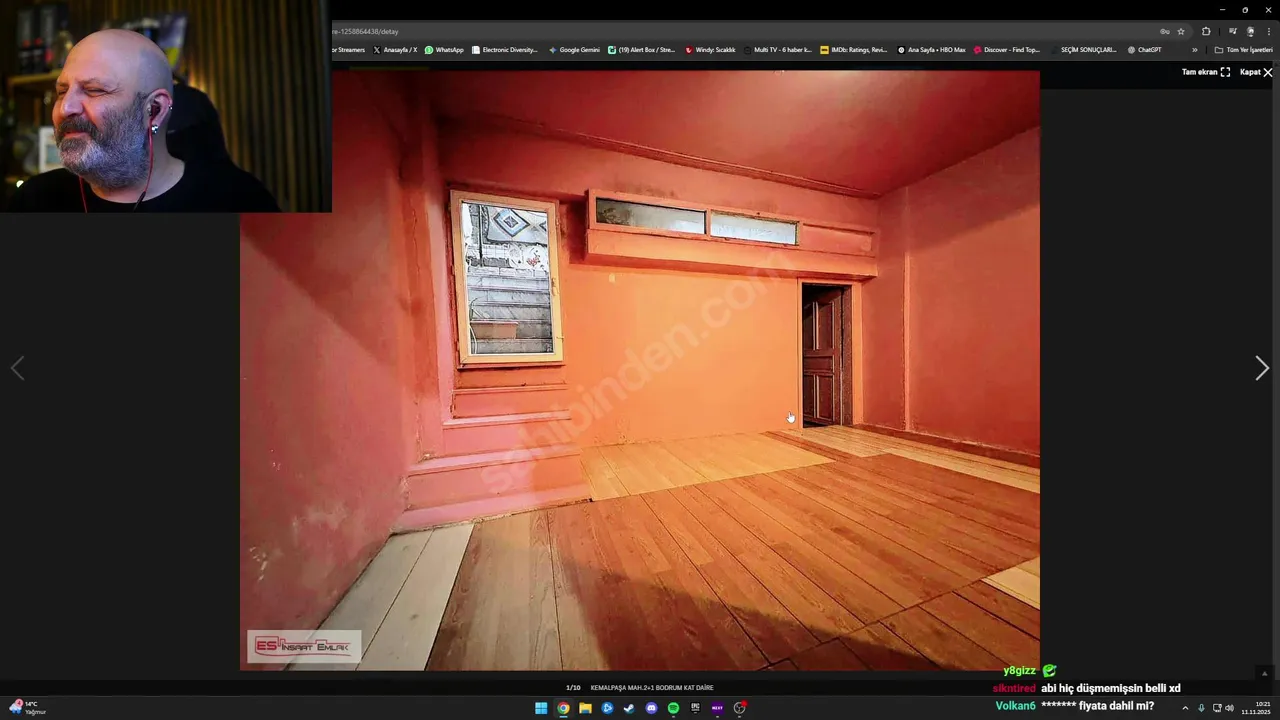The height and width of the screenshot is (720, 1280).
Task: Open the clock showing 10:21
Action: (1258, 708)
